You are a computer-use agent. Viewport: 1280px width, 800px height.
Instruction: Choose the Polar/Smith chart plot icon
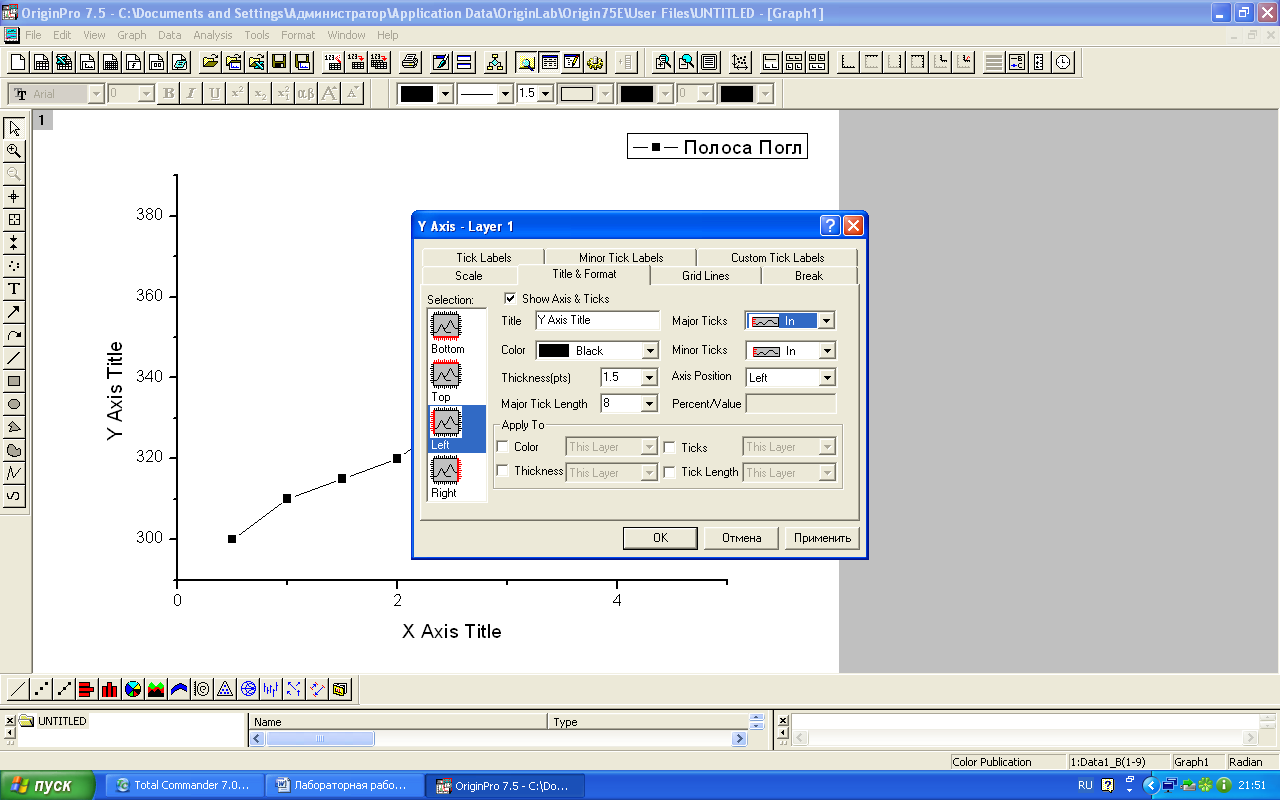tap(248, 689)
